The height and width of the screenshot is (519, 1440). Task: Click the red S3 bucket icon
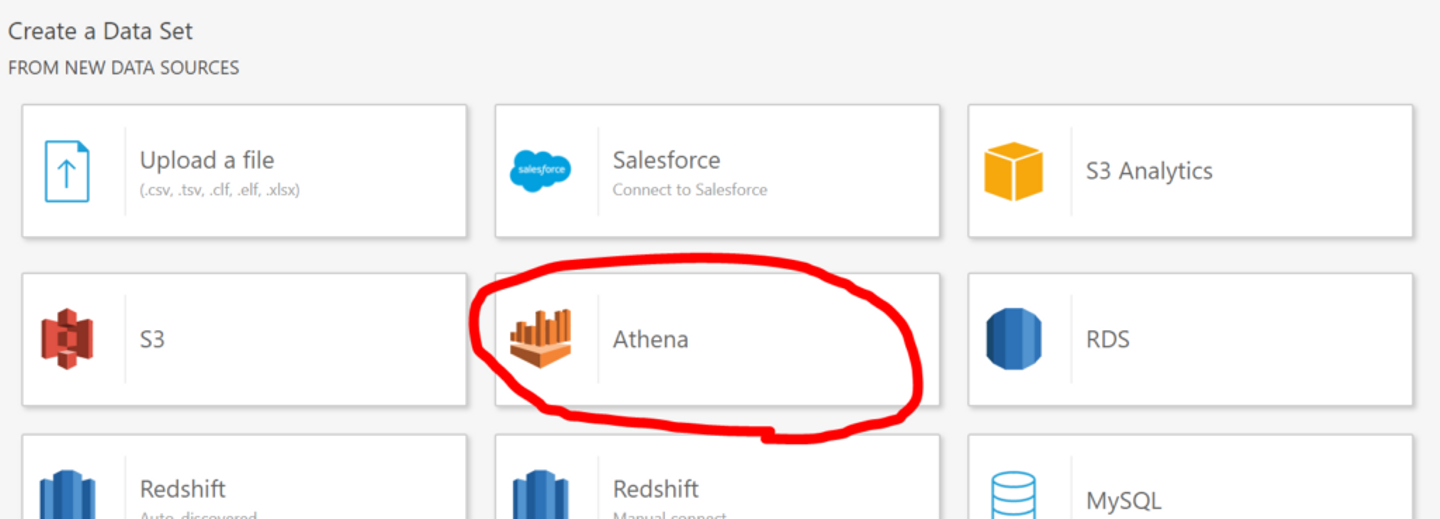(67, 339)
